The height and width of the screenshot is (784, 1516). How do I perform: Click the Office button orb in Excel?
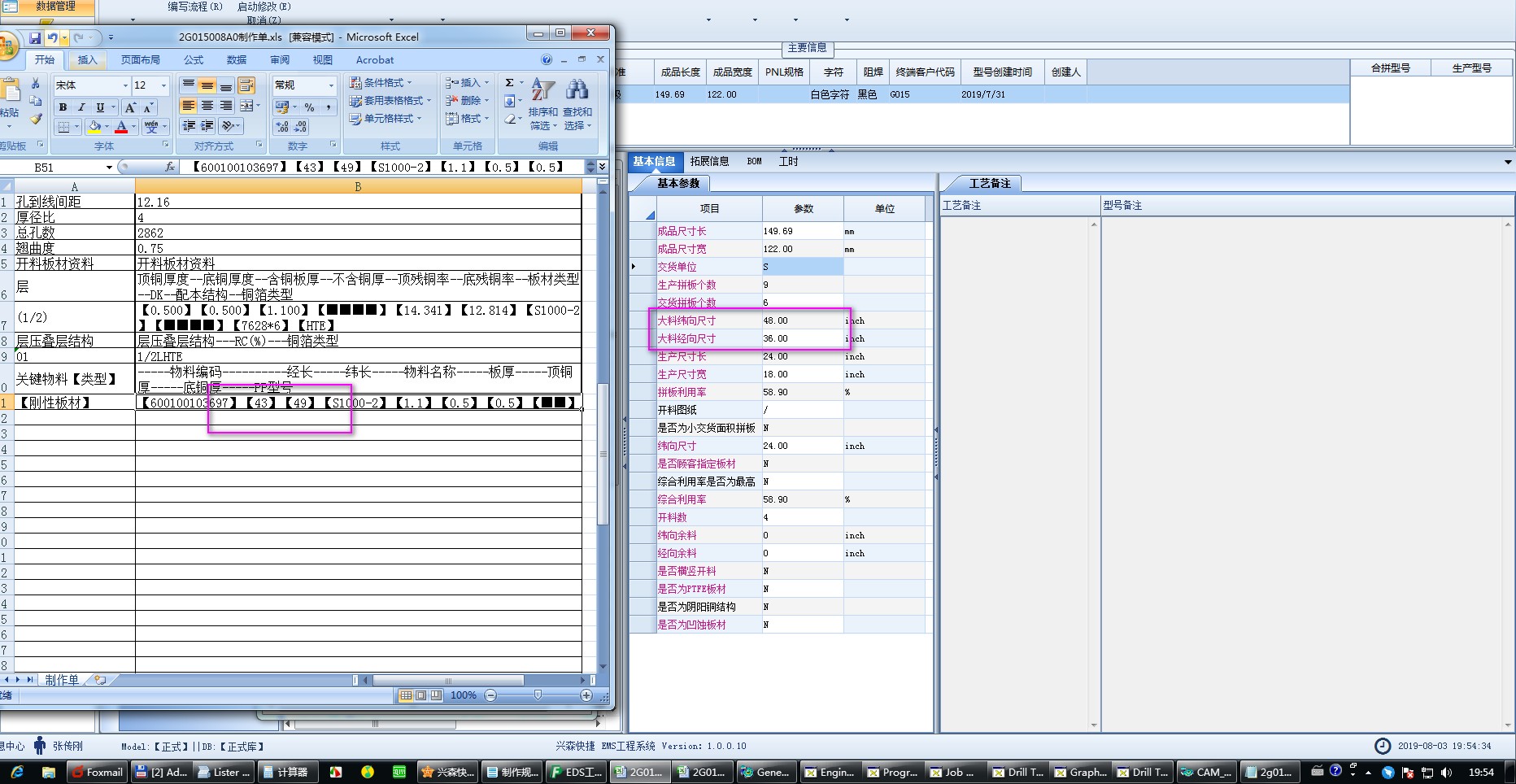pyautogui.click(x=7, y=46)
